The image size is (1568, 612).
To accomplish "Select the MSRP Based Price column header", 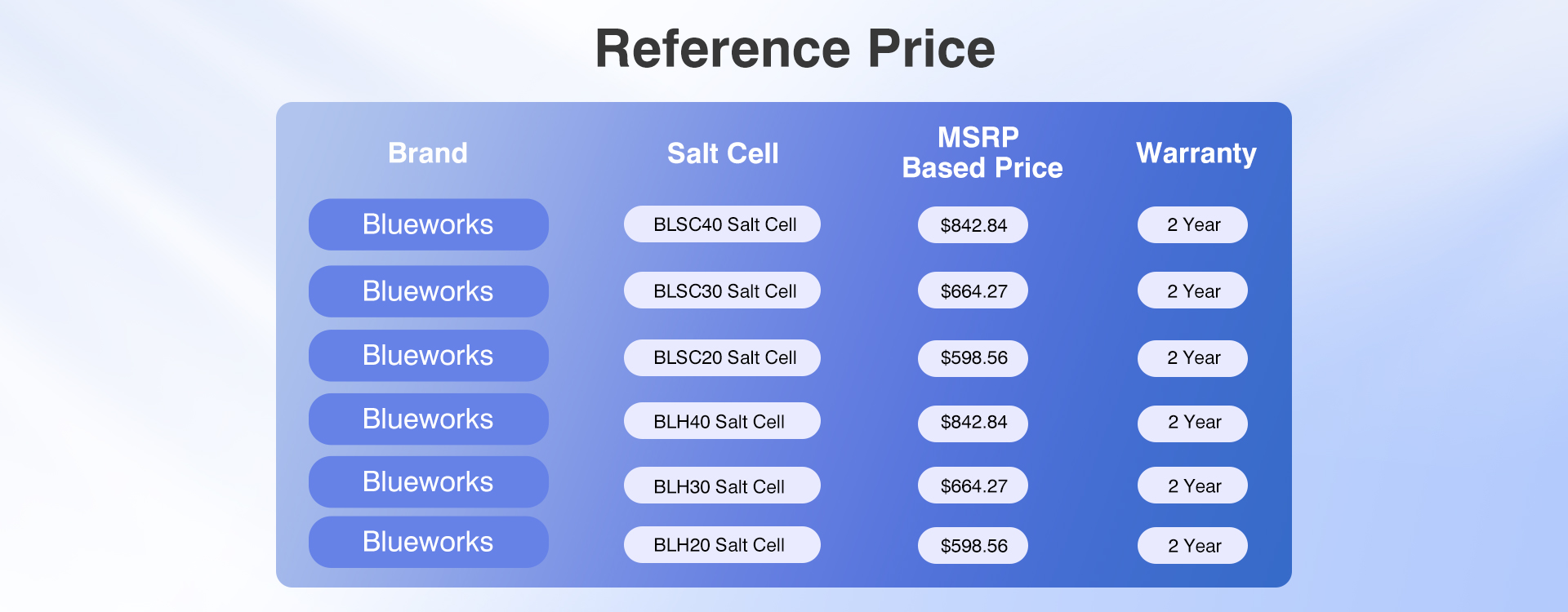I will [x=982, y=153].
